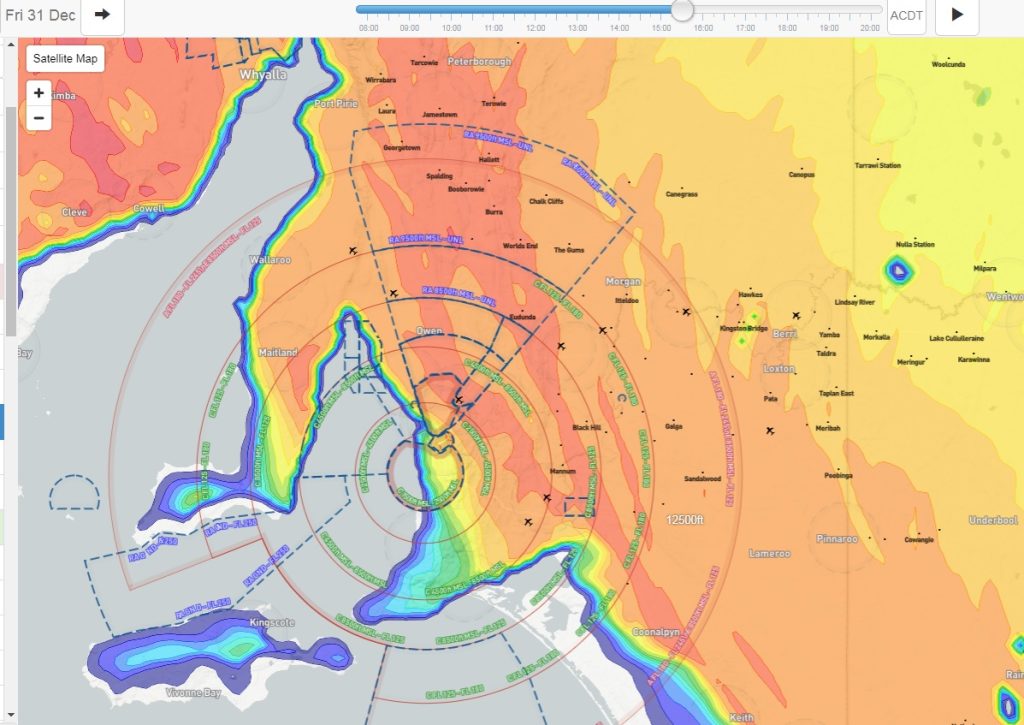Jump to 20:00 on the time scale
Screen dimensions: 1024x725
click(x=870, y=28)
